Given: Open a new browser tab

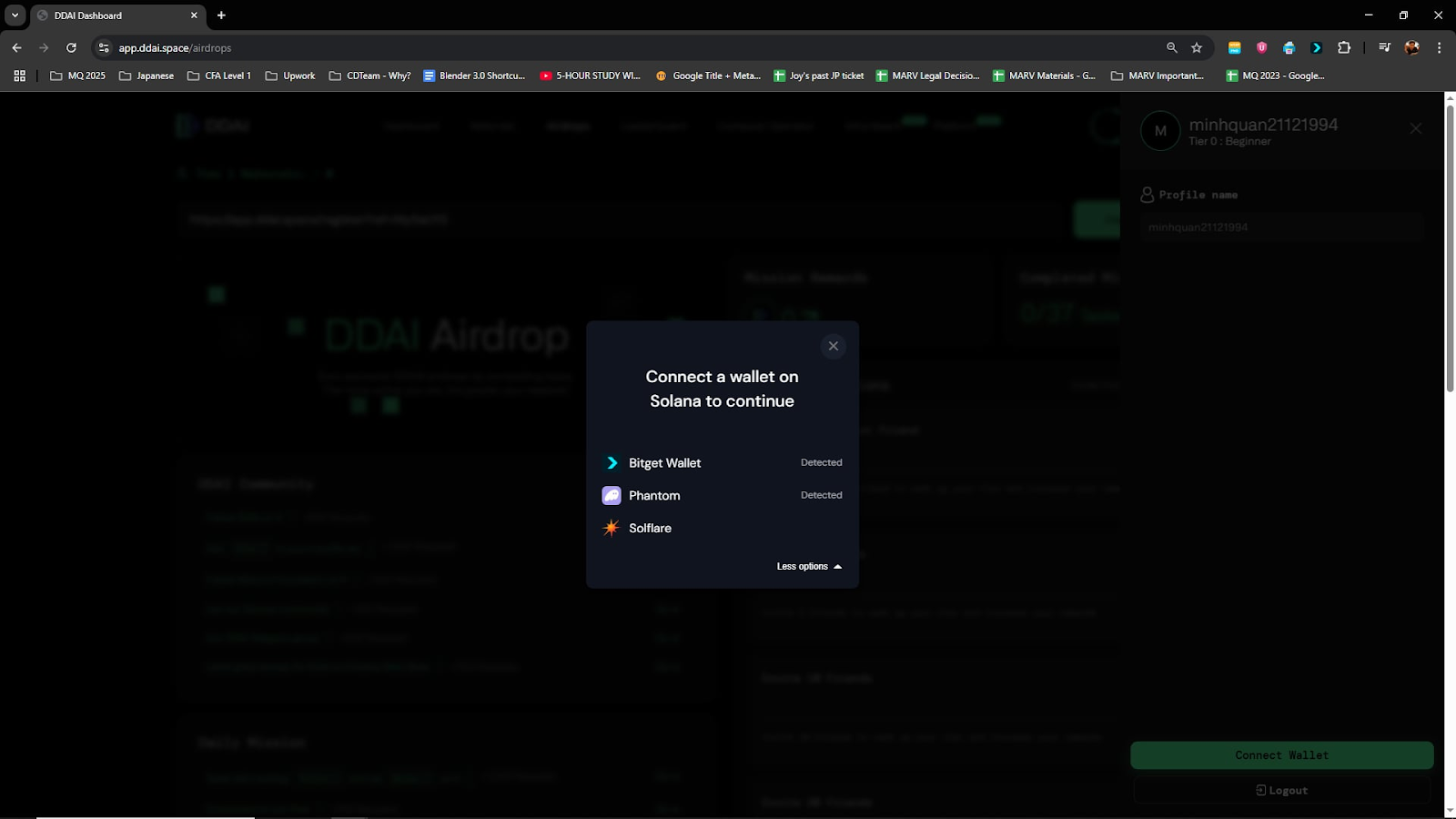Looking at the screenshot, I should pyautogui.click(x=221, y=15).
